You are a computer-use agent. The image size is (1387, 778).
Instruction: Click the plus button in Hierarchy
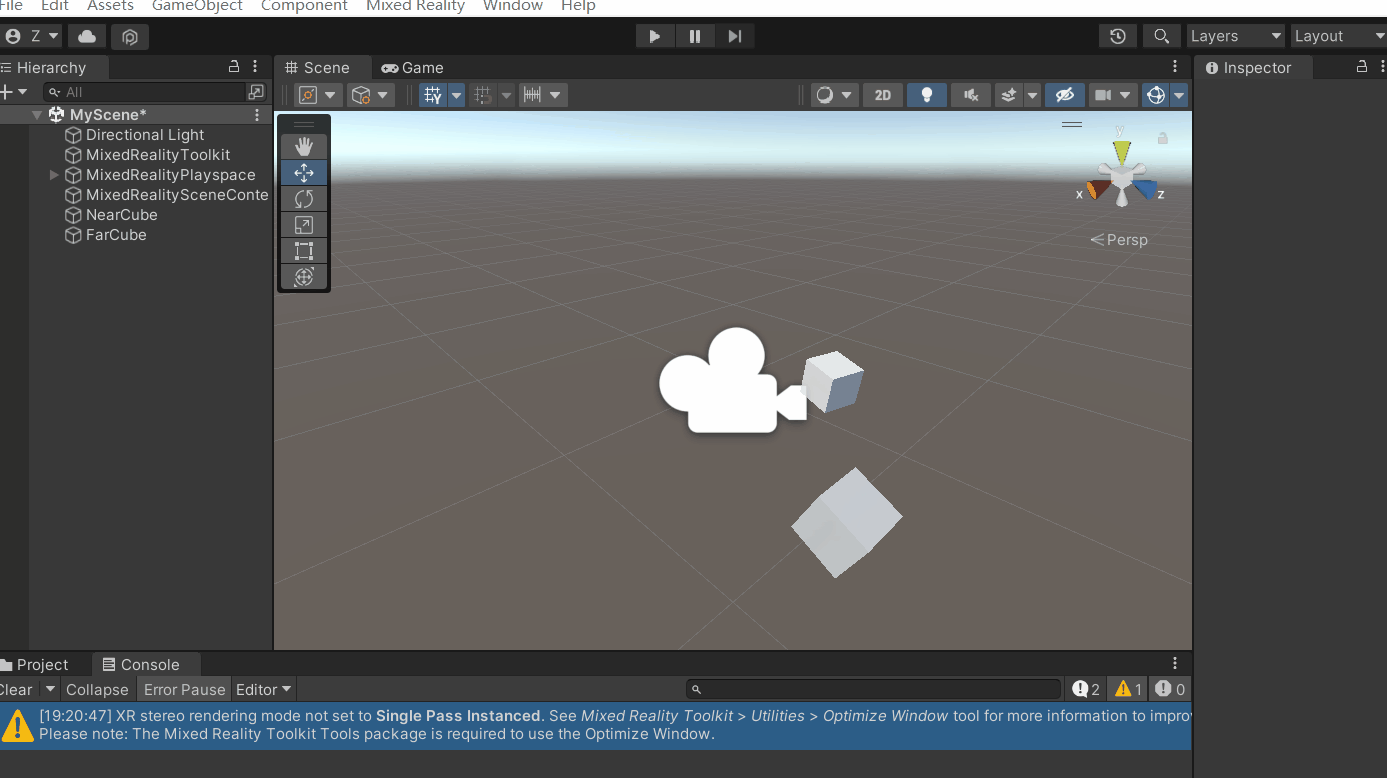click(x=7, y=92)
